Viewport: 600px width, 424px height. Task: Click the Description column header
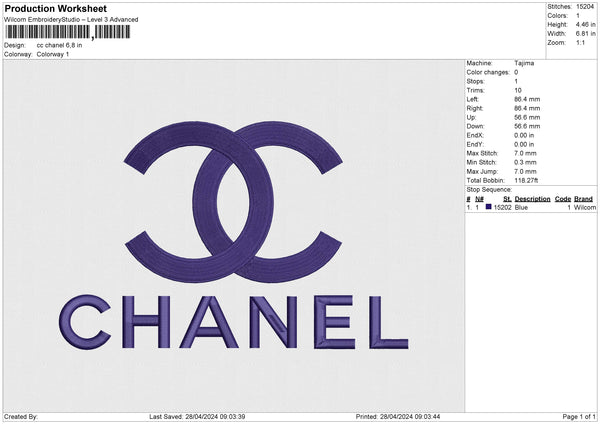click(x=532, y=199)
